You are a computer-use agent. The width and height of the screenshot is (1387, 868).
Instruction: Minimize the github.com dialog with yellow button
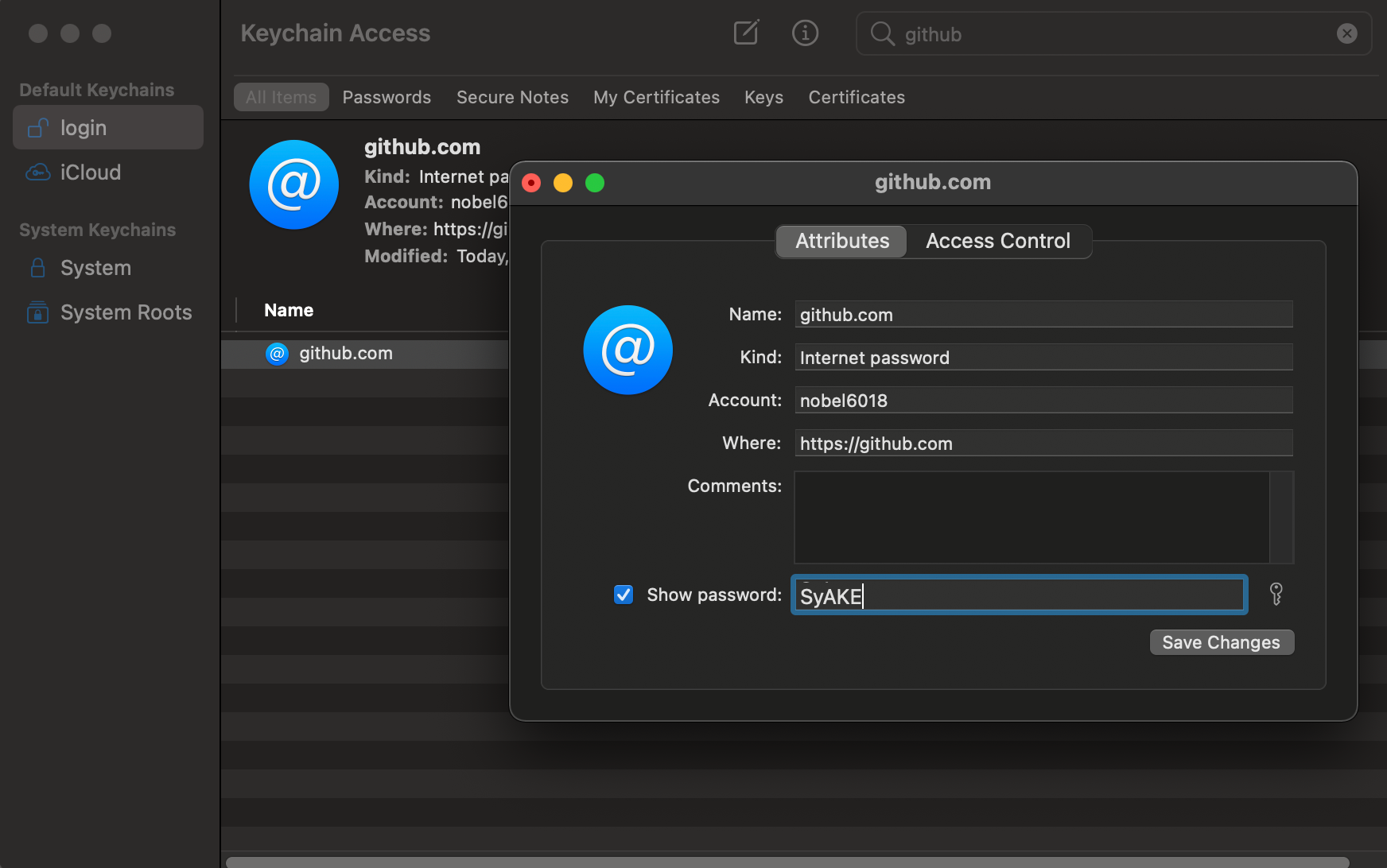click(x=563, y=183)
